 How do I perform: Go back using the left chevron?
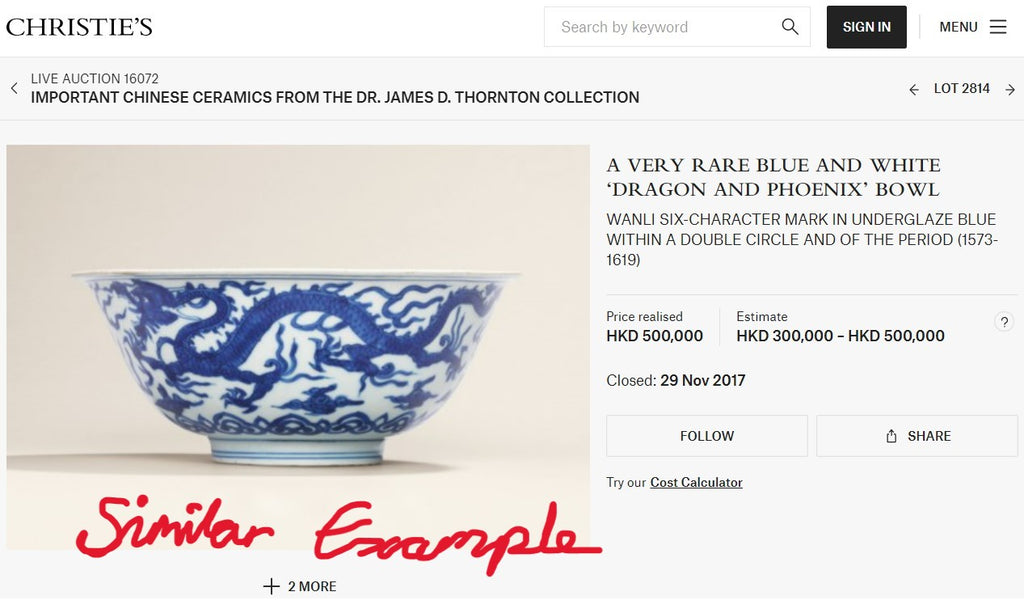click(14, 88)
